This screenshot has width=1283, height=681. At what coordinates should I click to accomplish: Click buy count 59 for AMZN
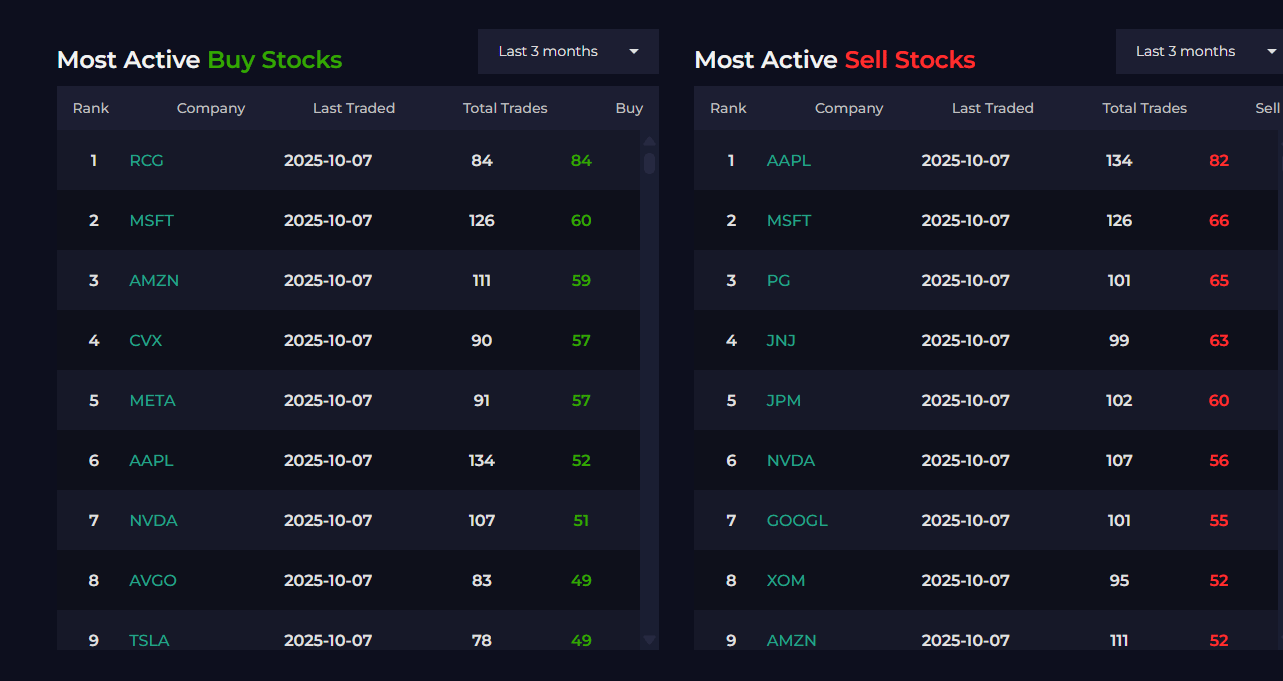point(581,280)
